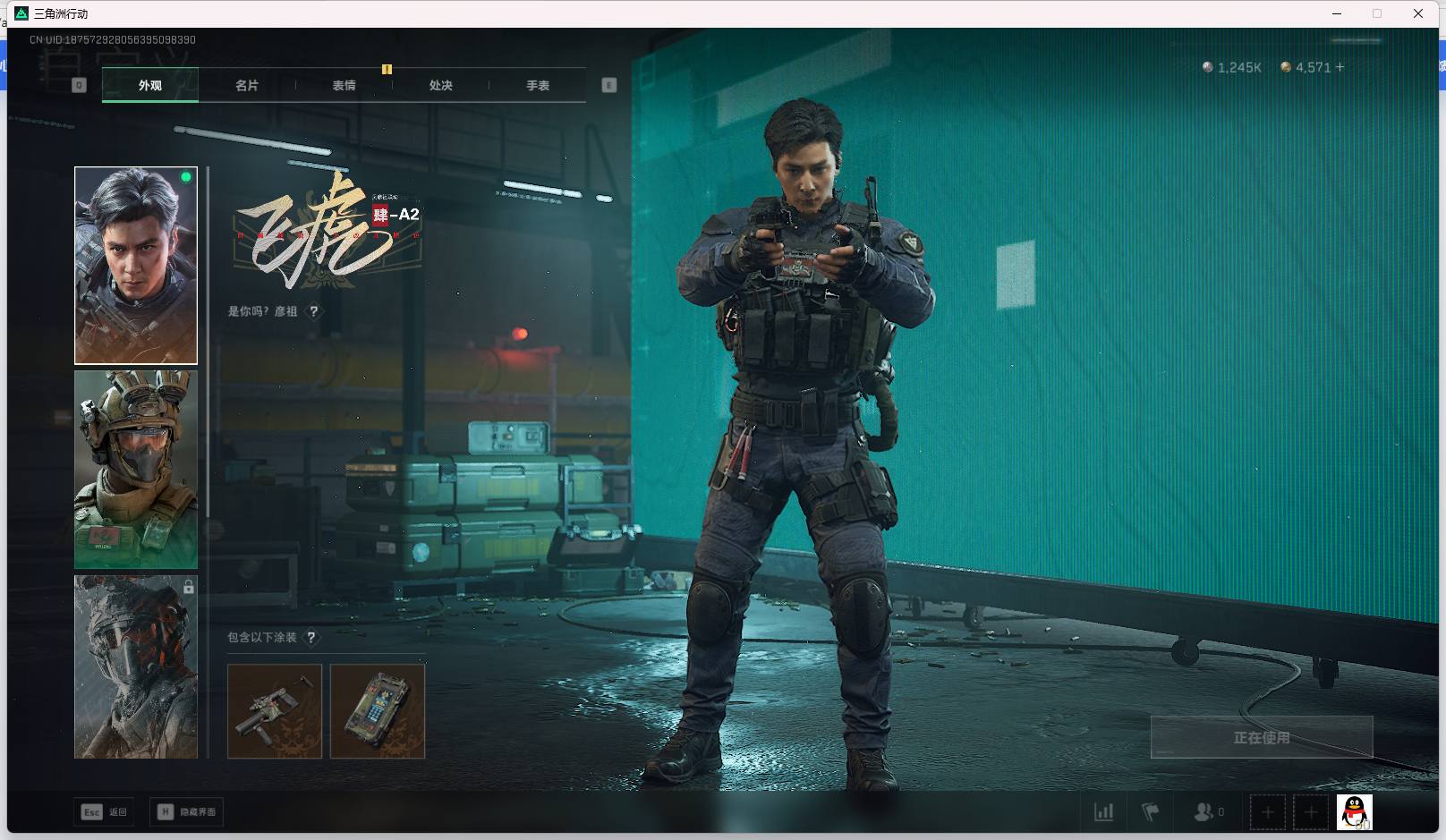Go to the 手表 tab
Image resolution: width=1446 pixels, height=840 pixels.
click(537, 86)
